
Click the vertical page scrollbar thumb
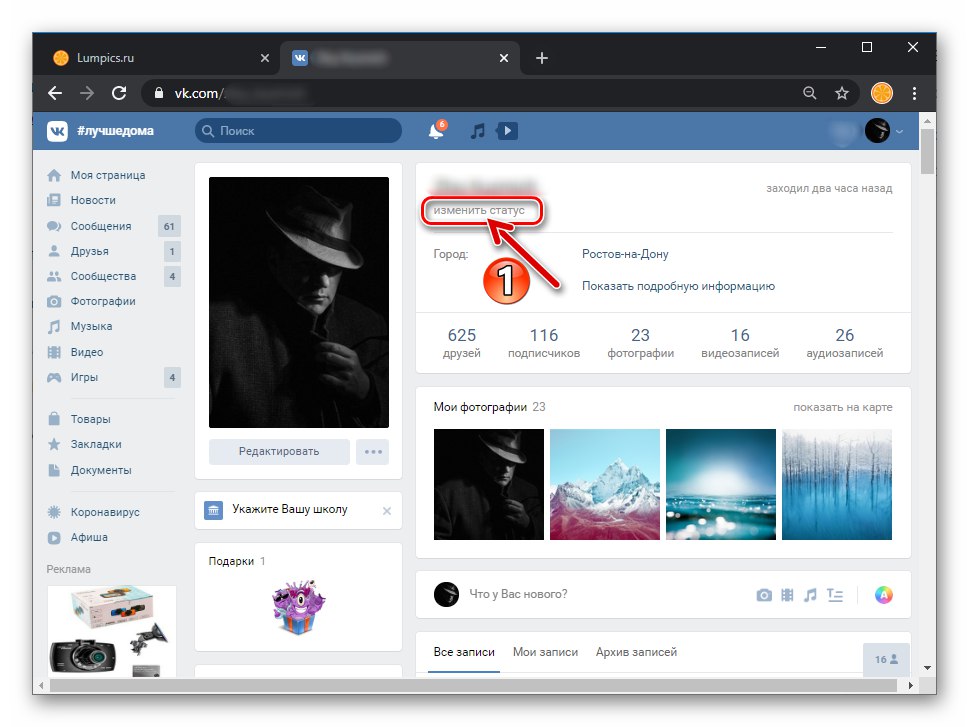coord(927,151)
